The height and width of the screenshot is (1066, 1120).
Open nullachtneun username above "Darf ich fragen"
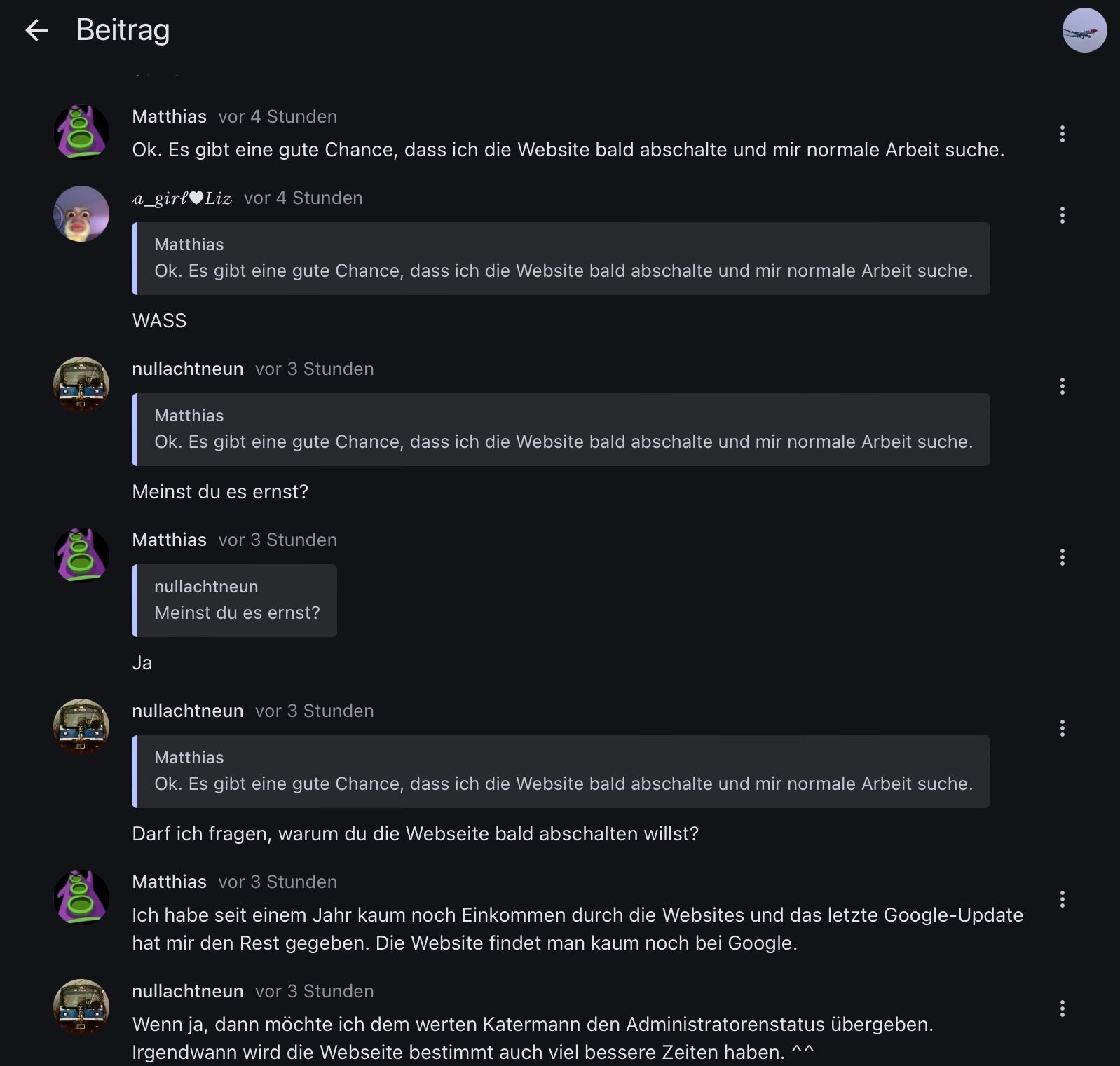tap(187, 711)
